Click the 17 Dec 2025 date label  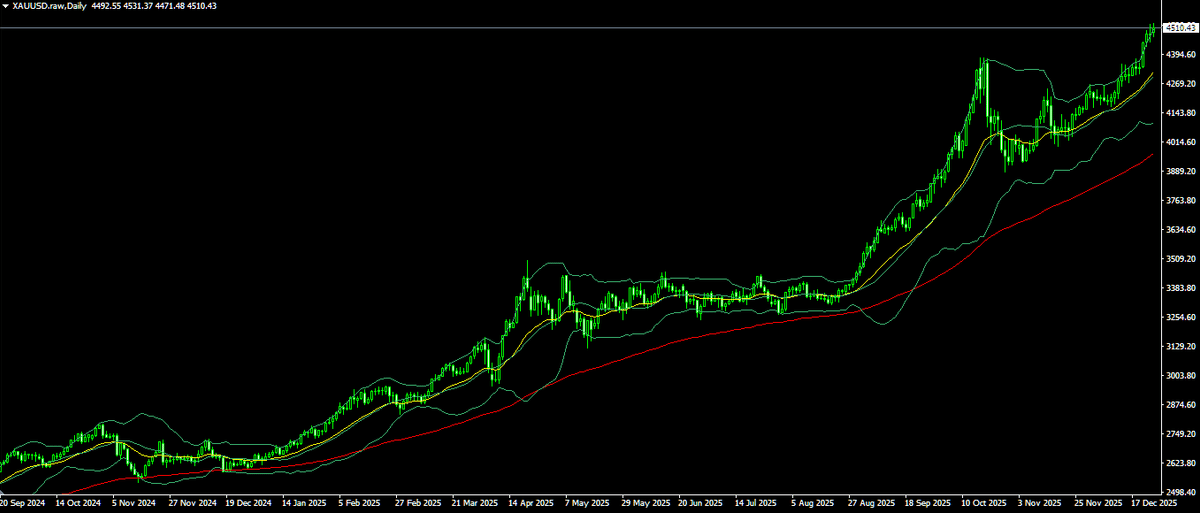coord(1154,505)
